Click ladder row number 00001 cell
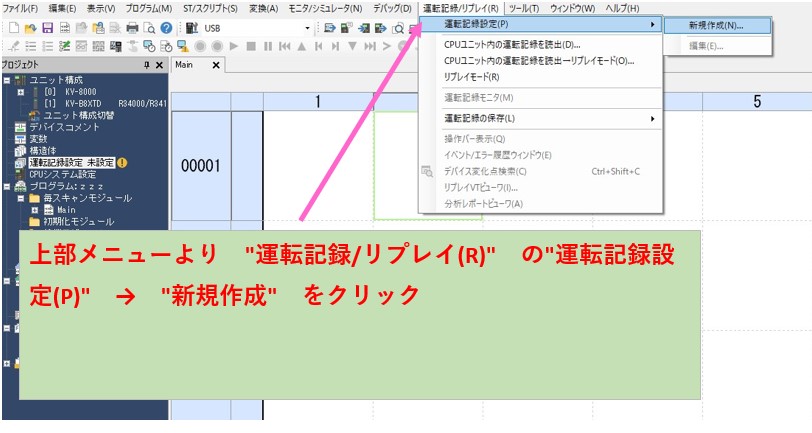 [x=201, y=166]
